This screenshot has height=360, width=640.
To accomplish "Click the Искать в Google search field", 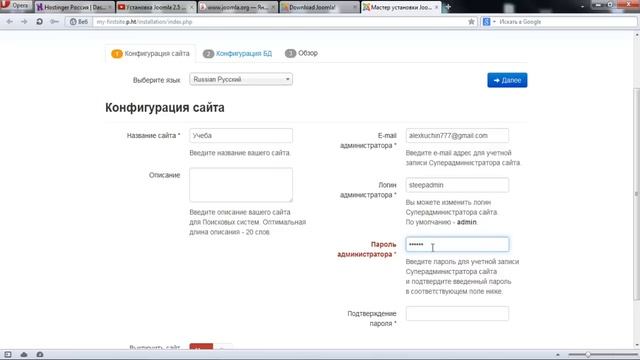I will tap(567, 22).
